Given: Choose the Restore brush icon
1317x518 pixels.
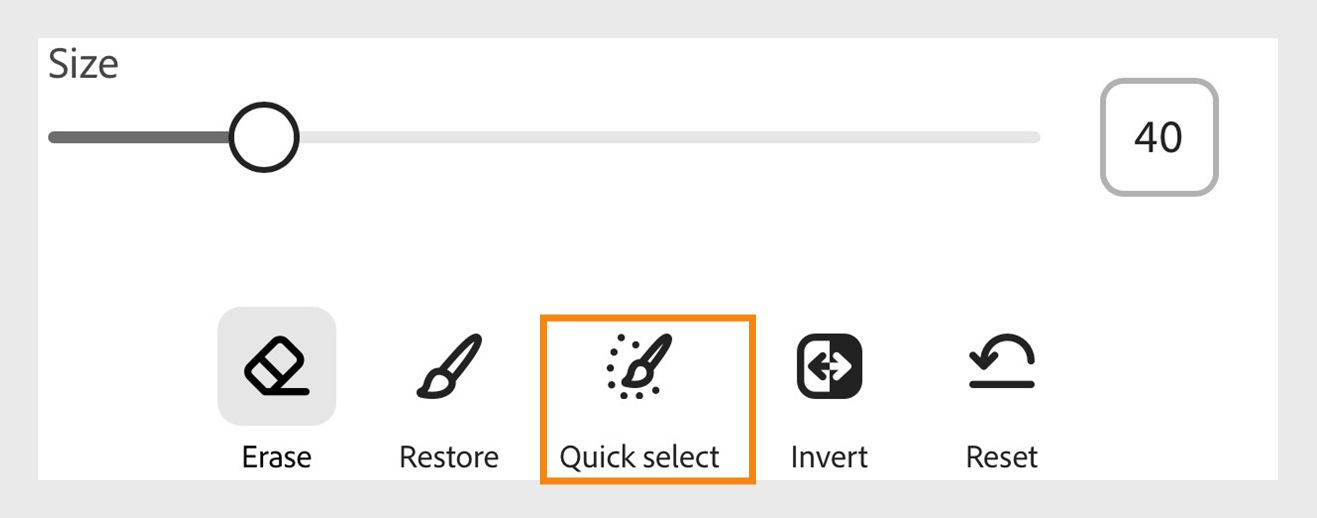Looking at the screenshot, I should click(x=448, y=366).
